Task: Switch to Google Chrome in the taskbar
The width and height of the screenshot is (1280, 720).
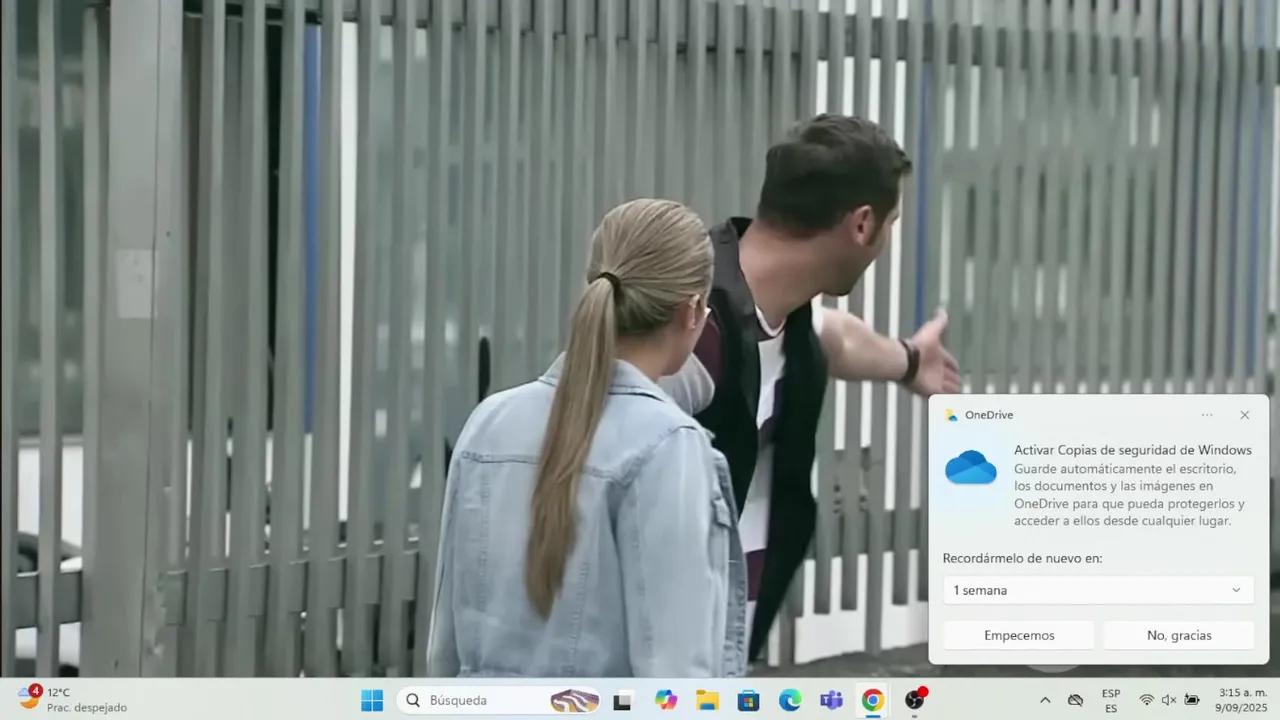Action: tap(873, 700)
